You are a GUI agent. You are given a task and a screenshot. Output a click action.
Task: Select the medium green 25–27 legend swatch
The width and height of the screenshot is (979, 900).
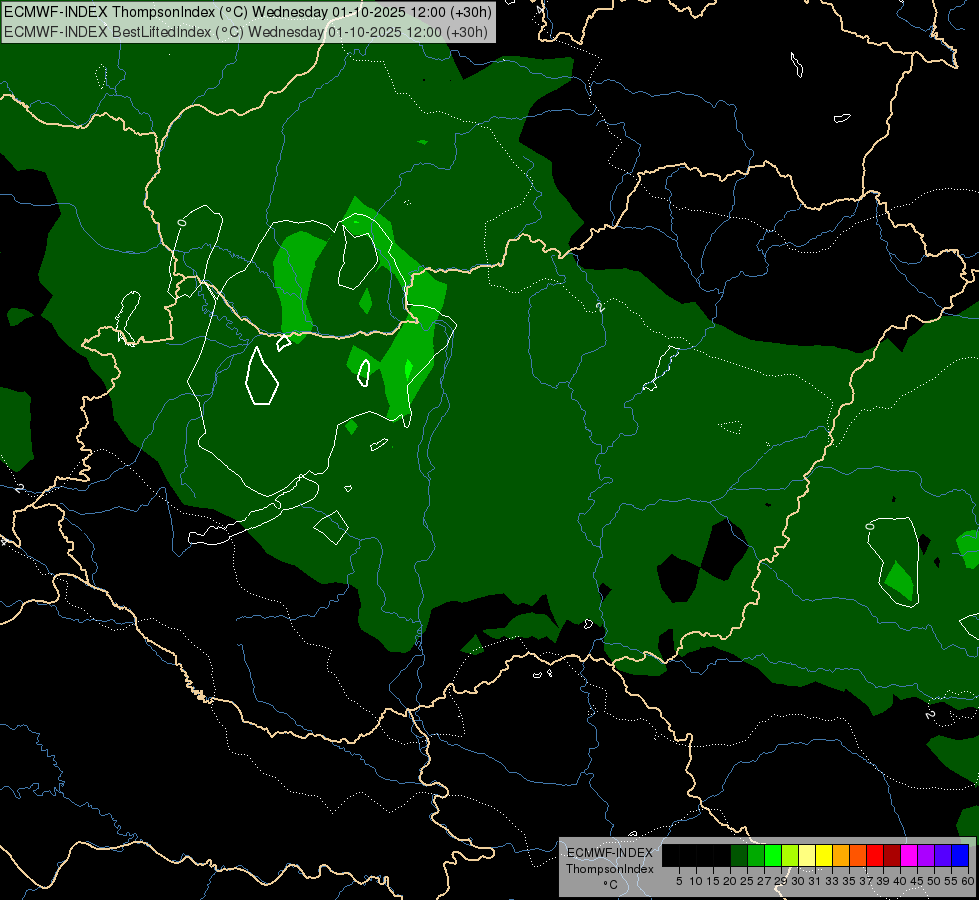coord(756,855)
